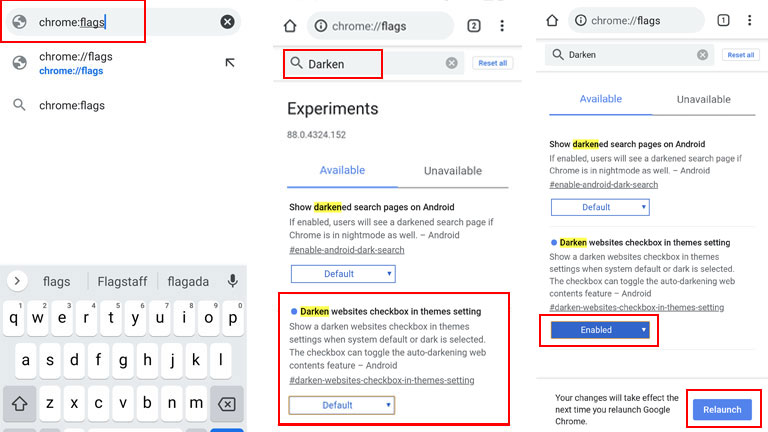Image resolution: width=768 pixels, height=432 pixels.
Task: Click the Experiments heading
Action: pos(333,109)
